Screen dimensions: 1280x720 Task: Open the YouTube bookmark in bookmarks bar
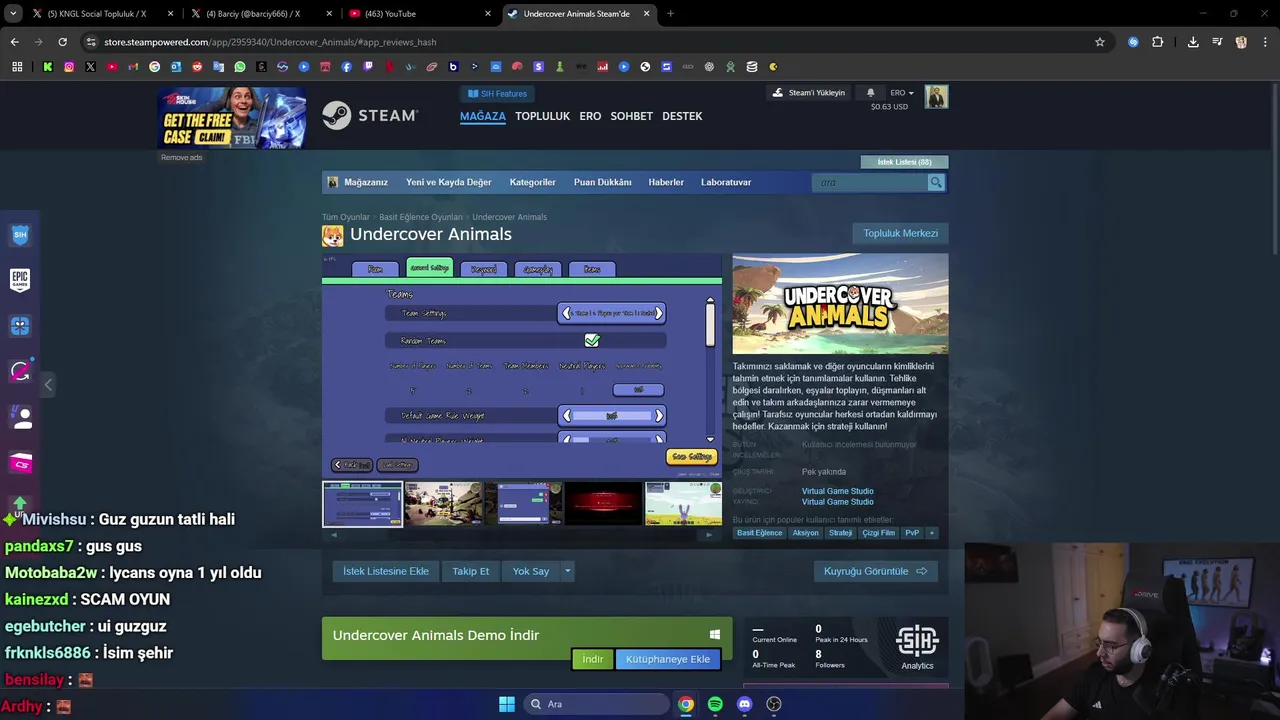pyautogui.click(x=112, y=67)
